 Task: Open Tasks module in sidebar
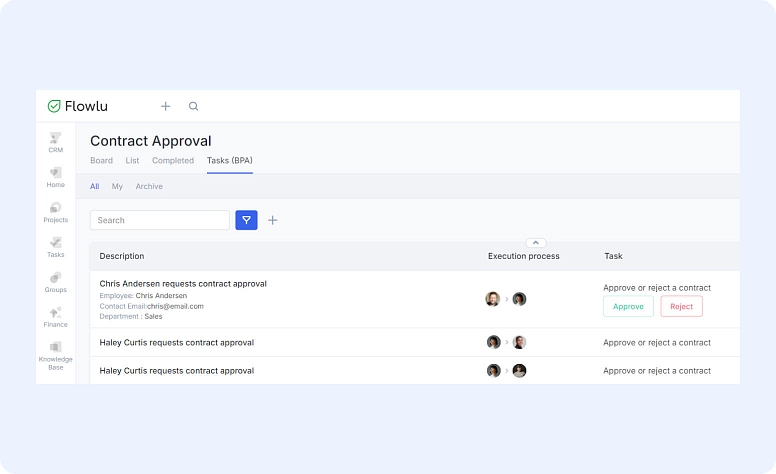tap(55, 247)
